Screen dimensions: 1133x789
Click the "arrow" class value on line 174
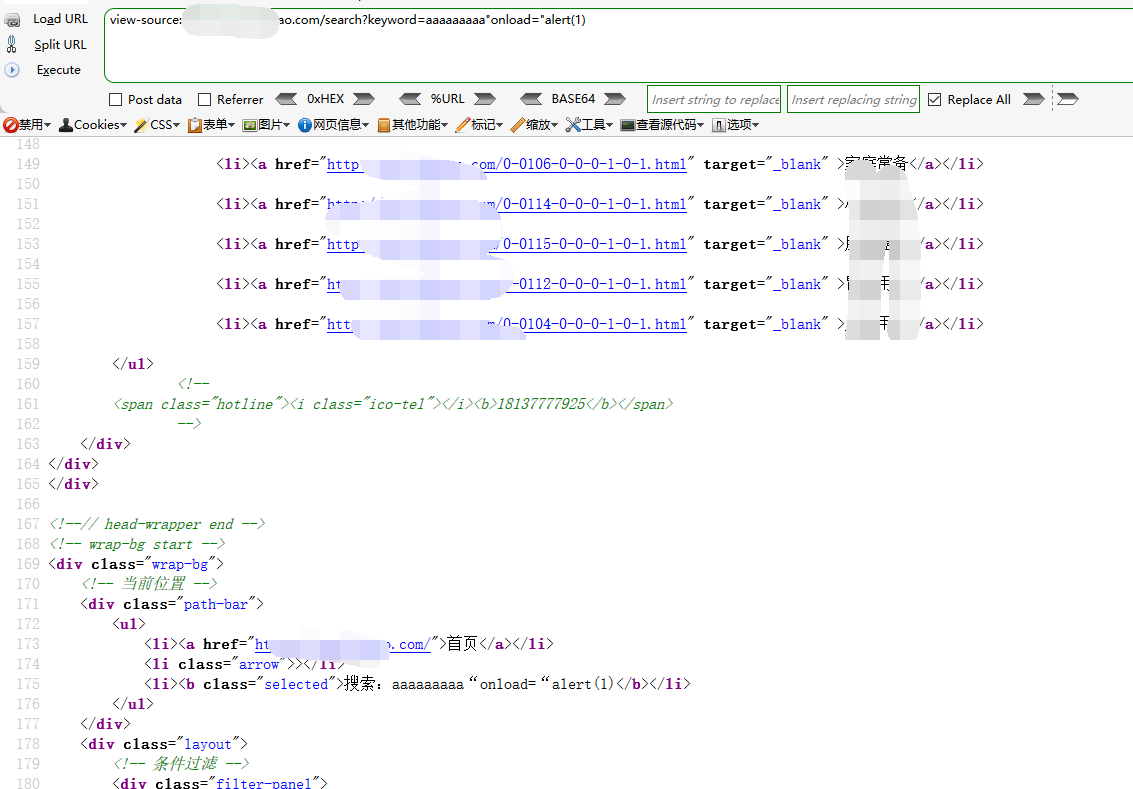pyautogui.click(x=259, y=664)
